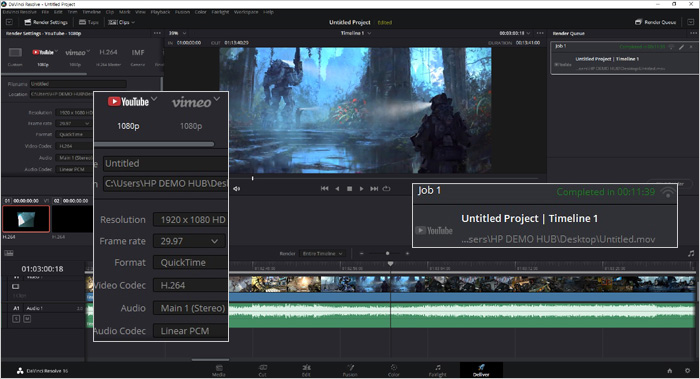Select the IMF render preset
This screenshot has width=700, height=379.
(138, 57)
